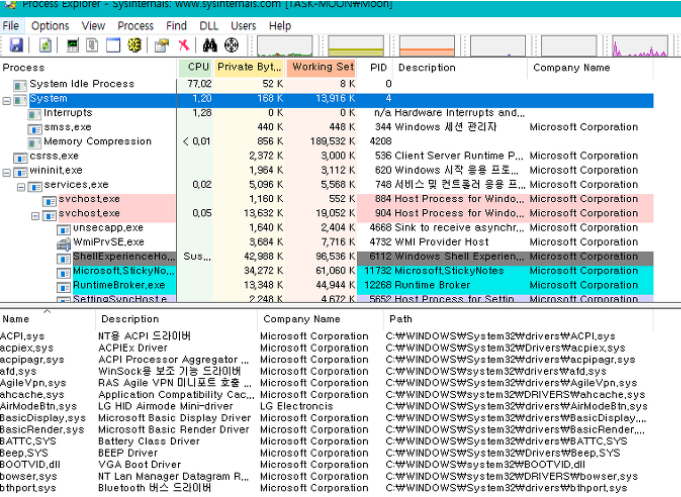The height and width of the screenshot is (497, 681).
Task: Select the WmiPrvSE.exe process row
Action: [x=327, y=243]
